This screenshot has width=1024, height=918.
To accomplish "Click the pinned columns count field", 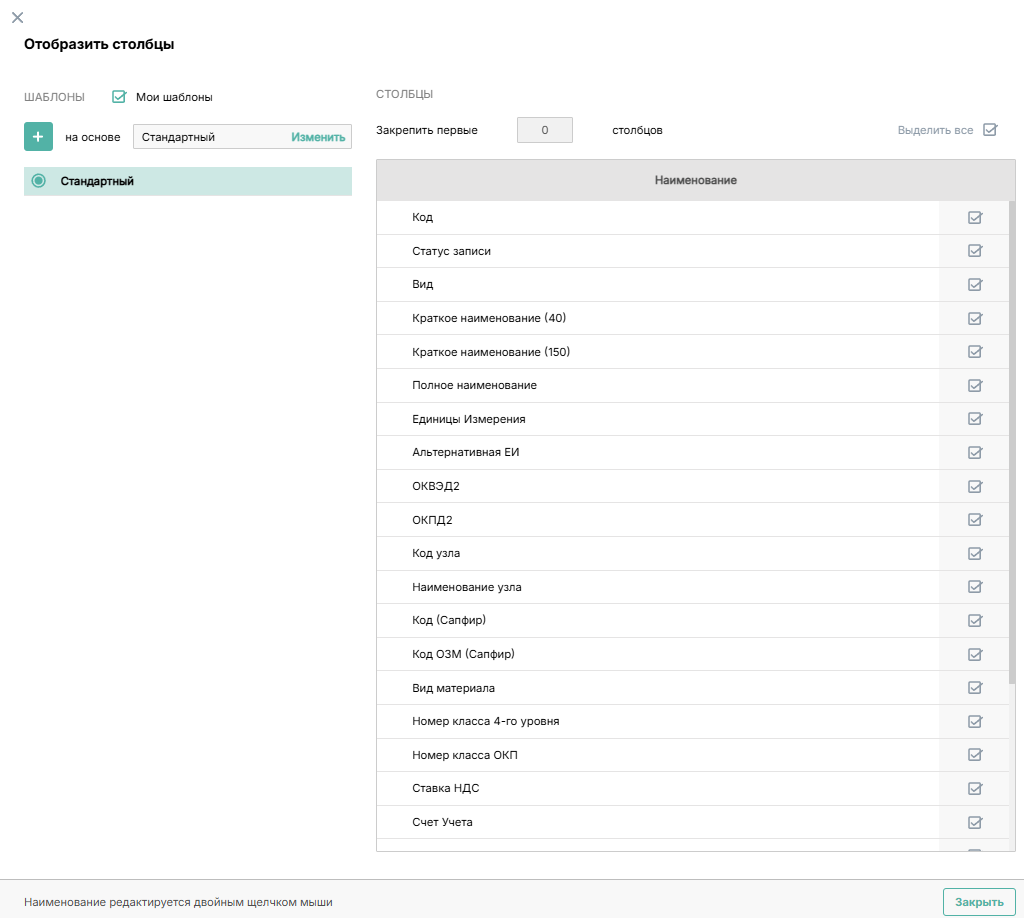I will 544,130.
